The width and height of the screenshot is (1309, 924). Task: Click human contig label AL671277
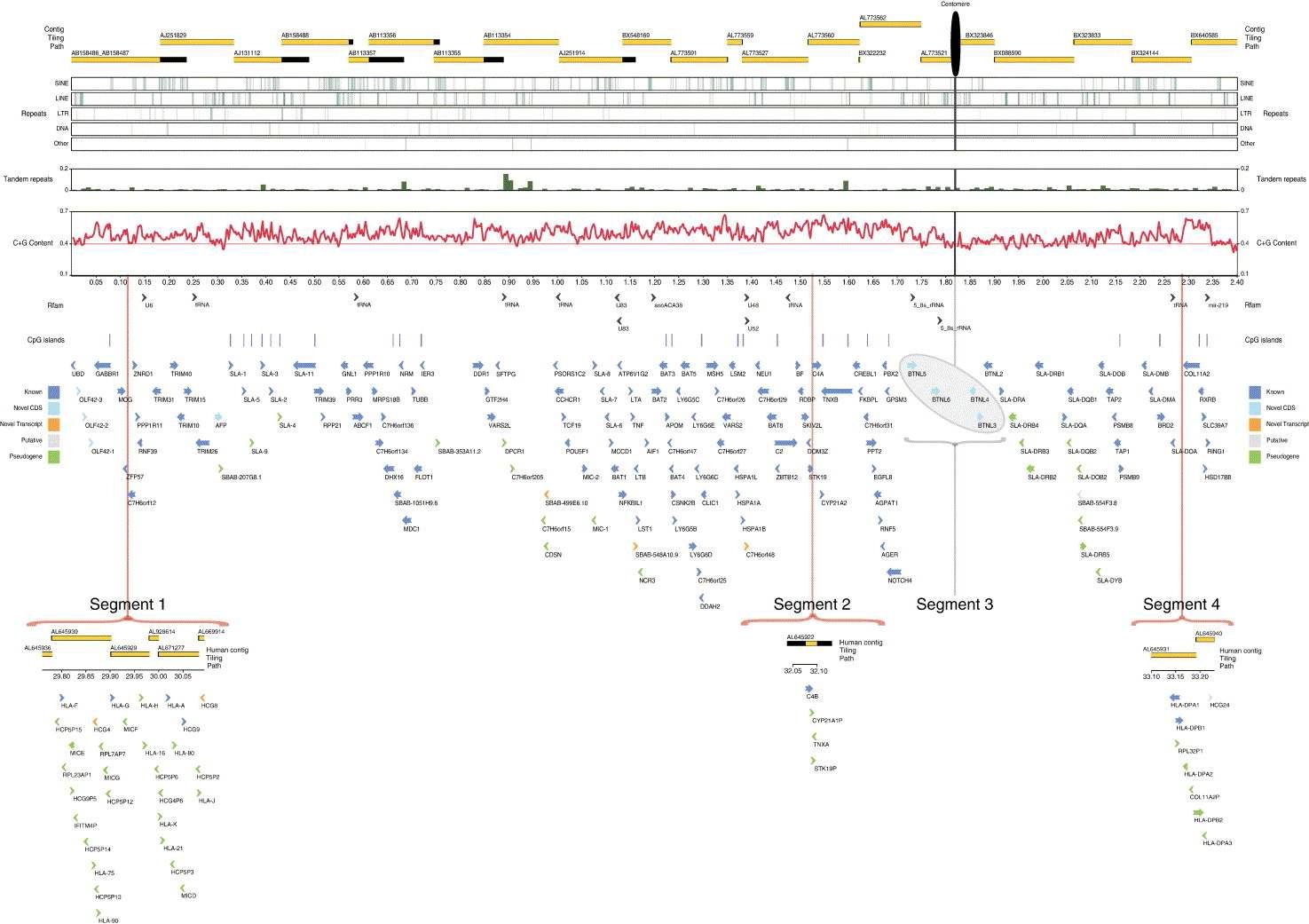pos(172,648)
